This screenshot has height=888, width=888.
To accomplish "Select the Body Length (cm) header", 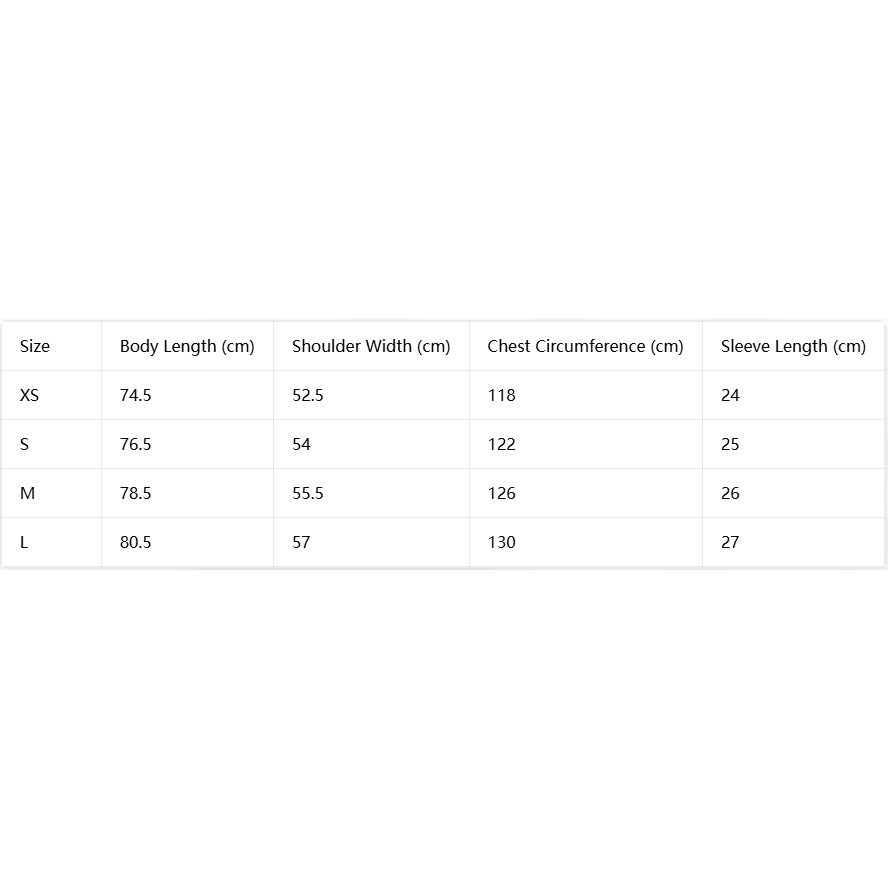I will click(187, 346).
